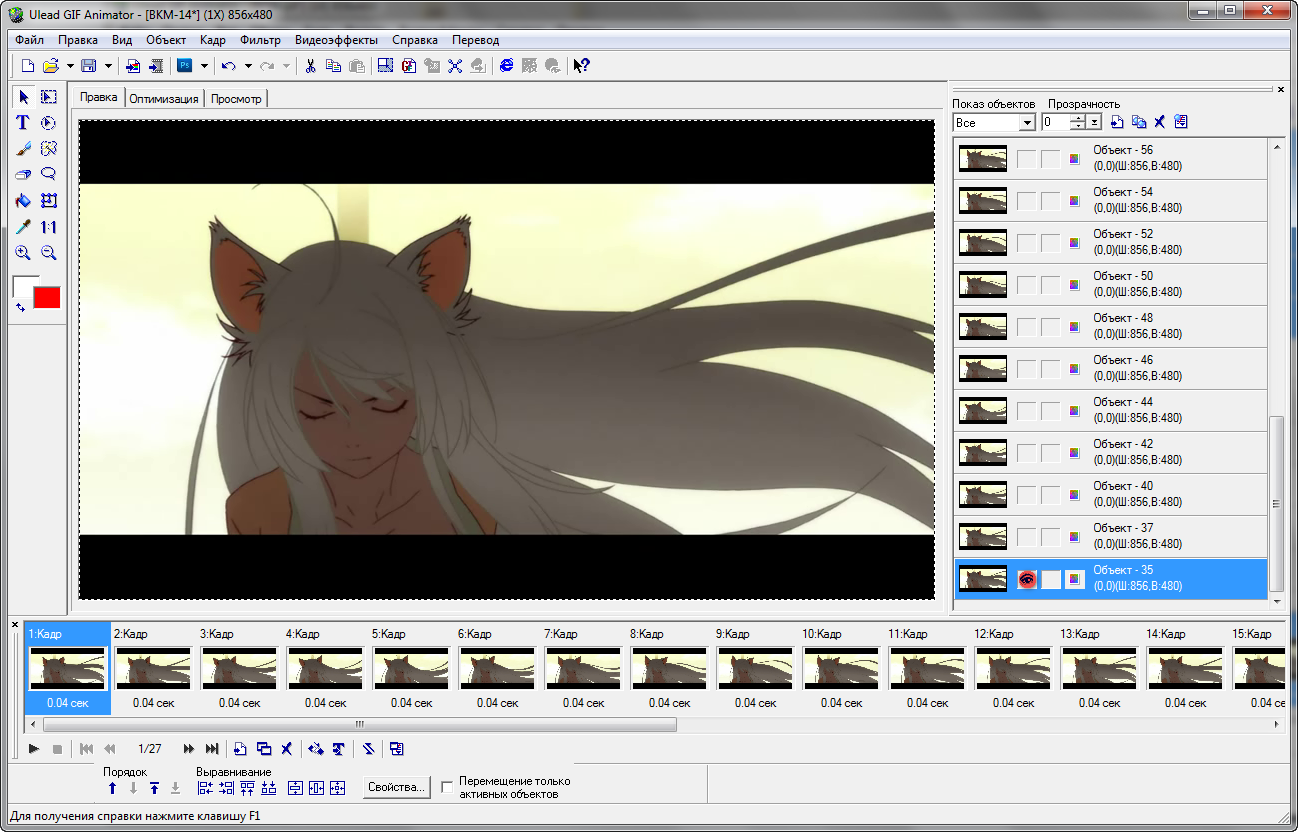Toggle lock box of Объект - 35

coord(1050,579)
